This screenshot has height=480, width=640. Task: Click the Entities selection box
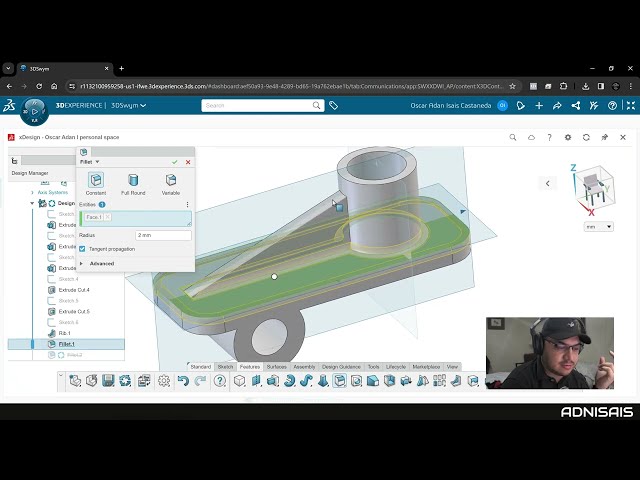[x=136, y=219]
